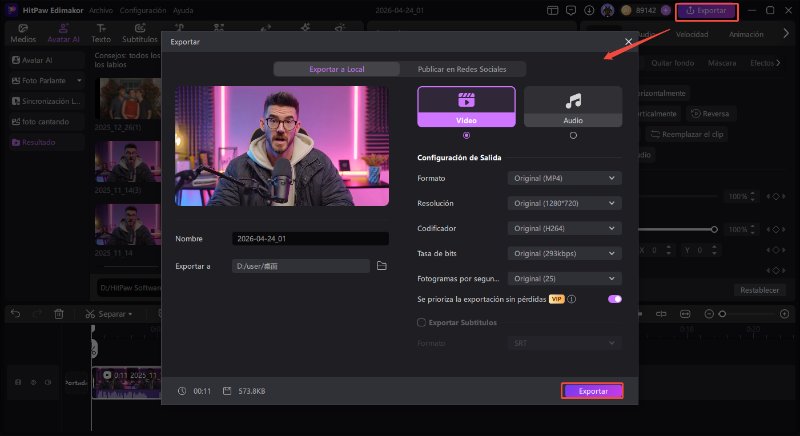Zoom out timeline with minus circle icon
The image size is (800, 436).
coord(709,314)
